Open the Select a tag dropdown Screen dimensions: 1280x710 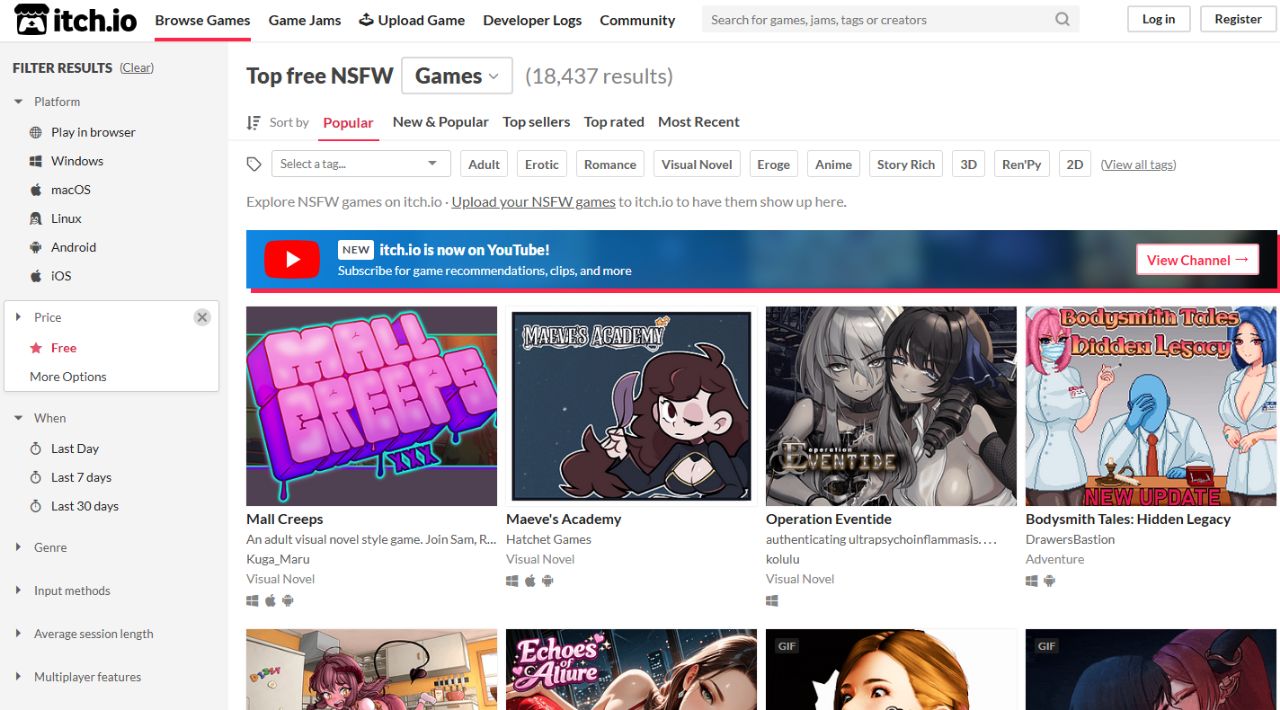pyautogui.click(x=360, y=164)
